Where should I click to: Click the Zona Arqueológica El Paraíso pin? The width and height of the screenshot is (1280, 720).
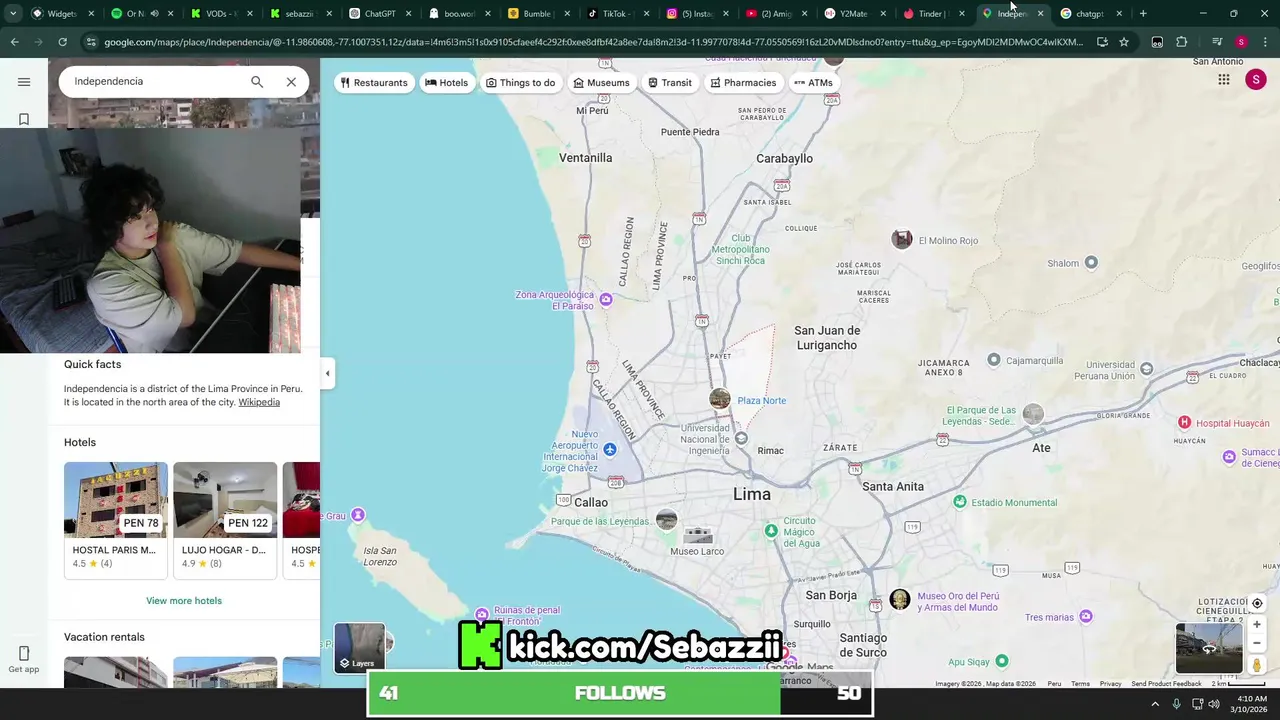pyautogui.click(x=605, y=299)
